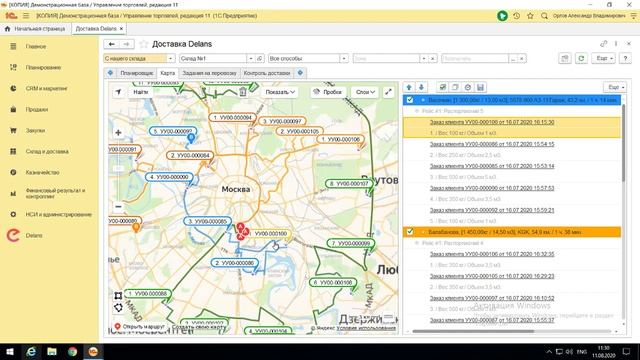Click the save diskette icon in routes toolbar
The width and height of the screenshot is (640, 360).
click(x=480, y=87)
